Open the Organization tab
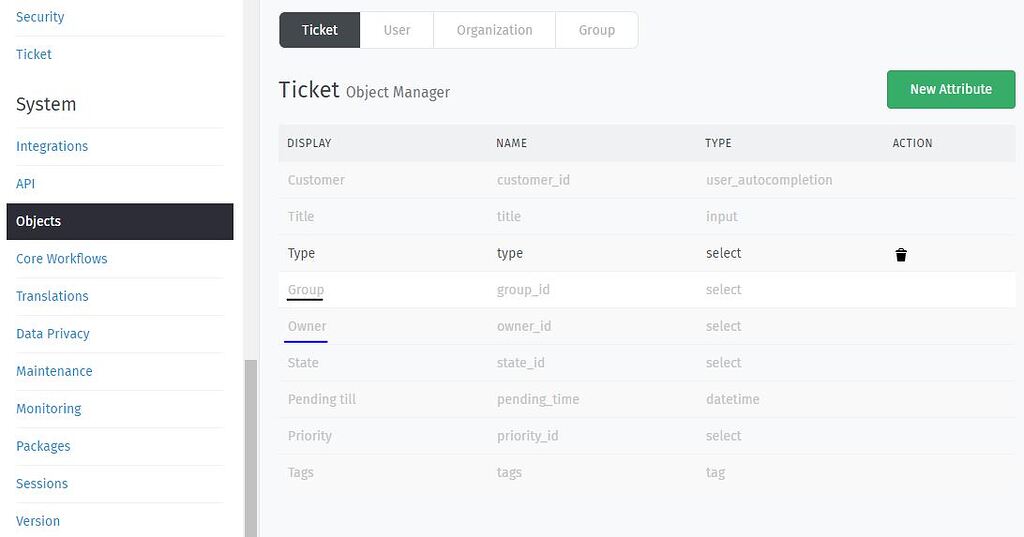The image size is (1024, 537). pyautogui.click(x=494, y=30)
